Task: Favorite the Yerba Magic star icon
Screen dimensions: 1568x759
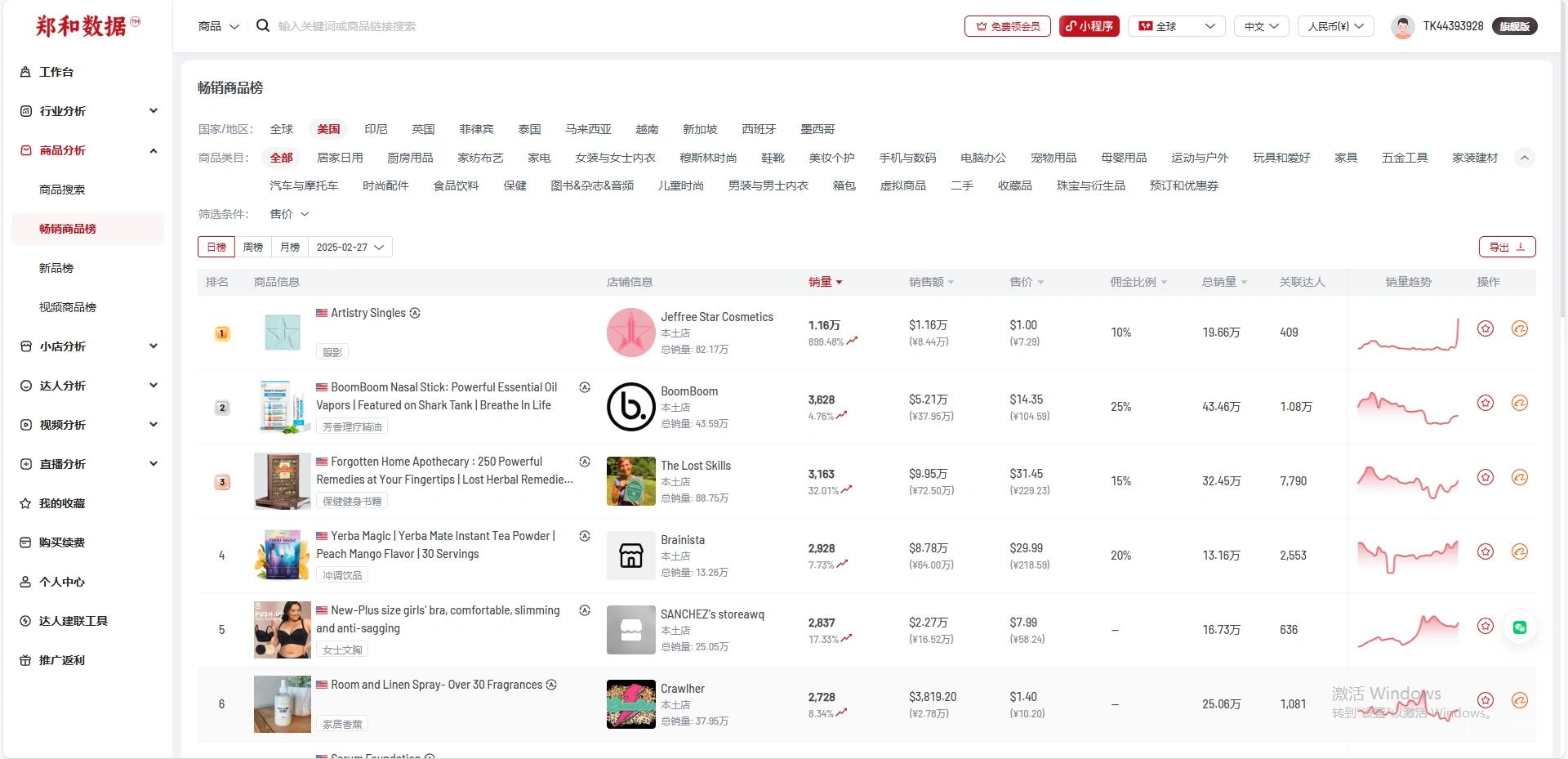Action: [1486, 551]
